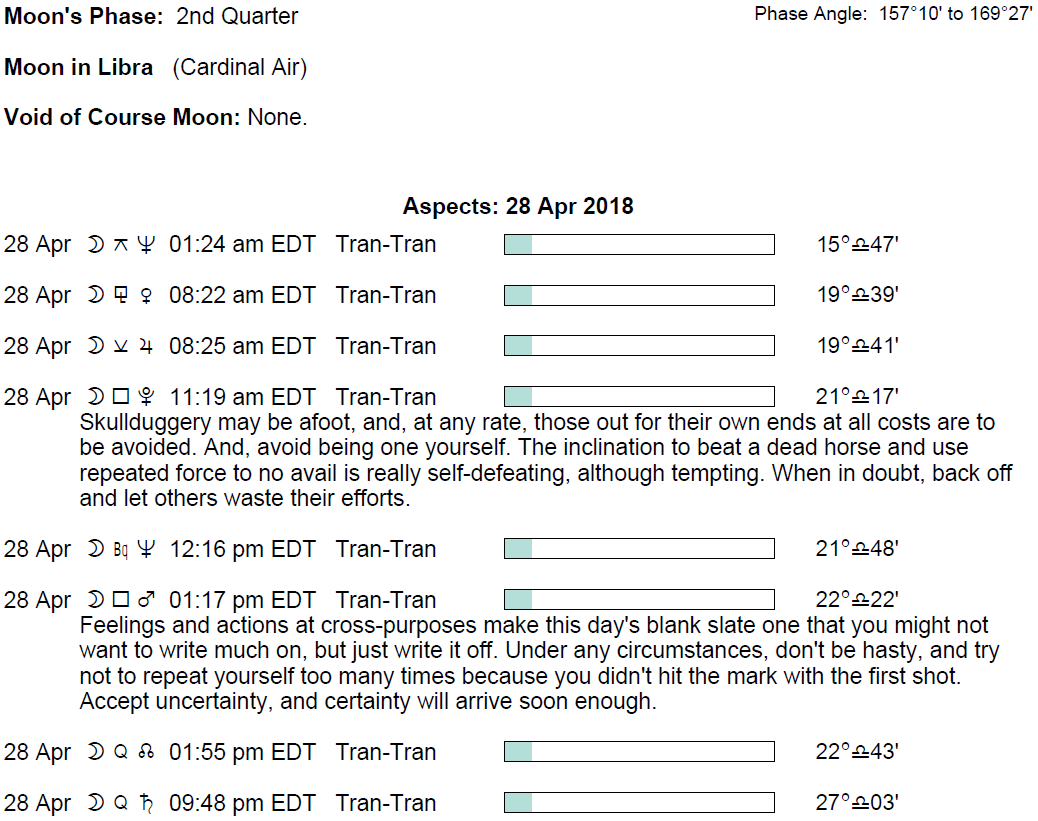1038x821 pixels.
Task: Click the Pluto glyph in the 11:19 am row
Action: point(146,398)
